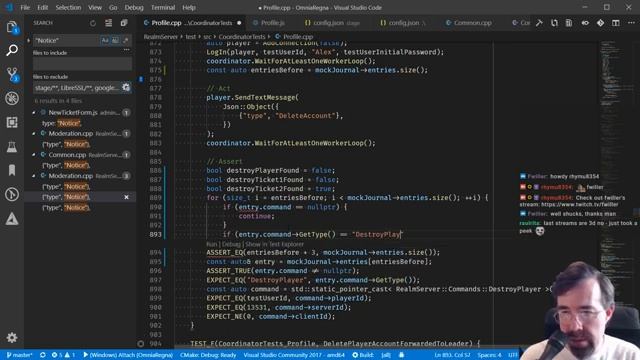Collapse the NewTicketForm.js result group

coord(34,113)
